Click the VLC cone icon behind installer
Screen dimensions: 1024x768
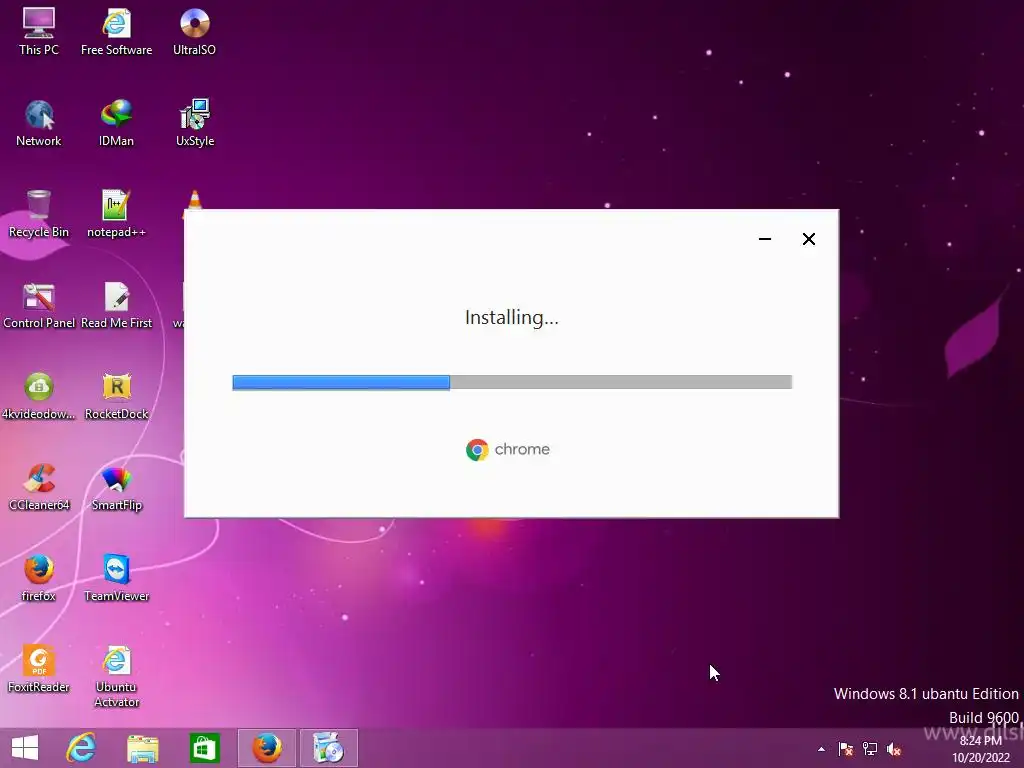point(194,199)
